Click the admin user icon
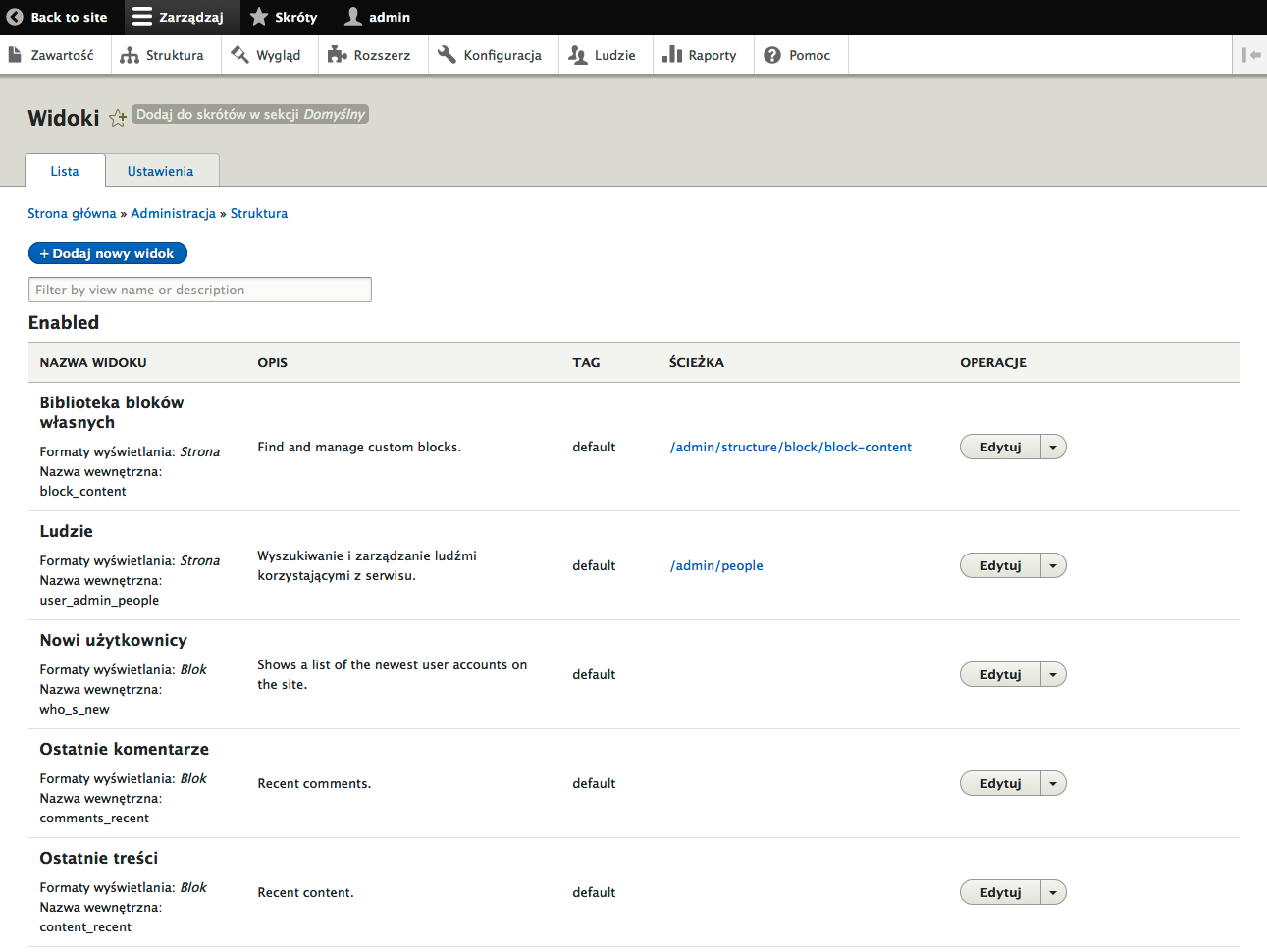 pos(350,17)
